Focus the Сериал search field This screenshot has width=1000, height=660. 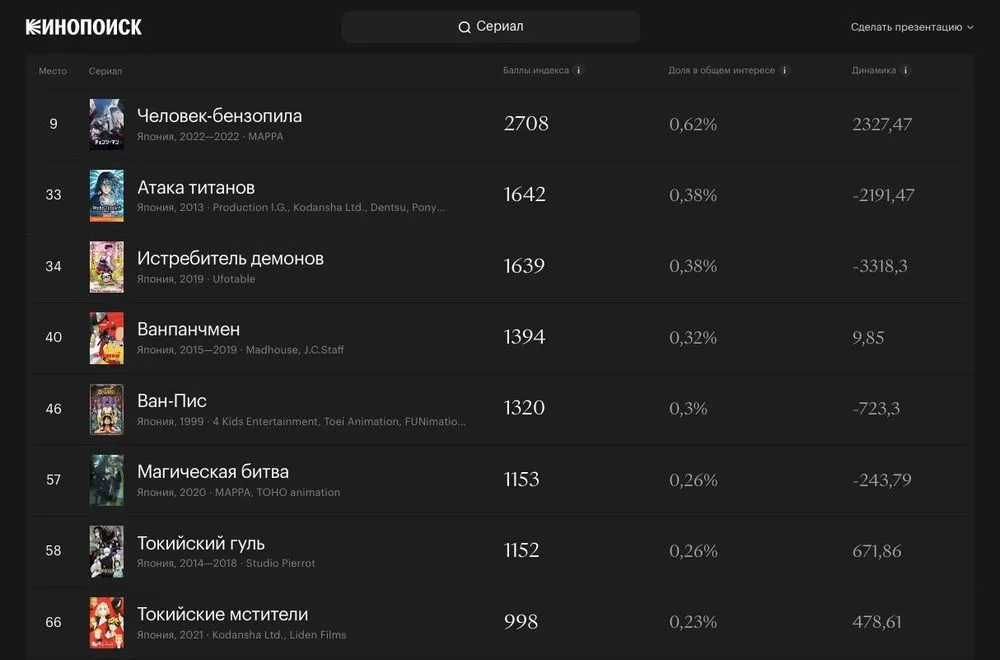(x=490, y=27)
